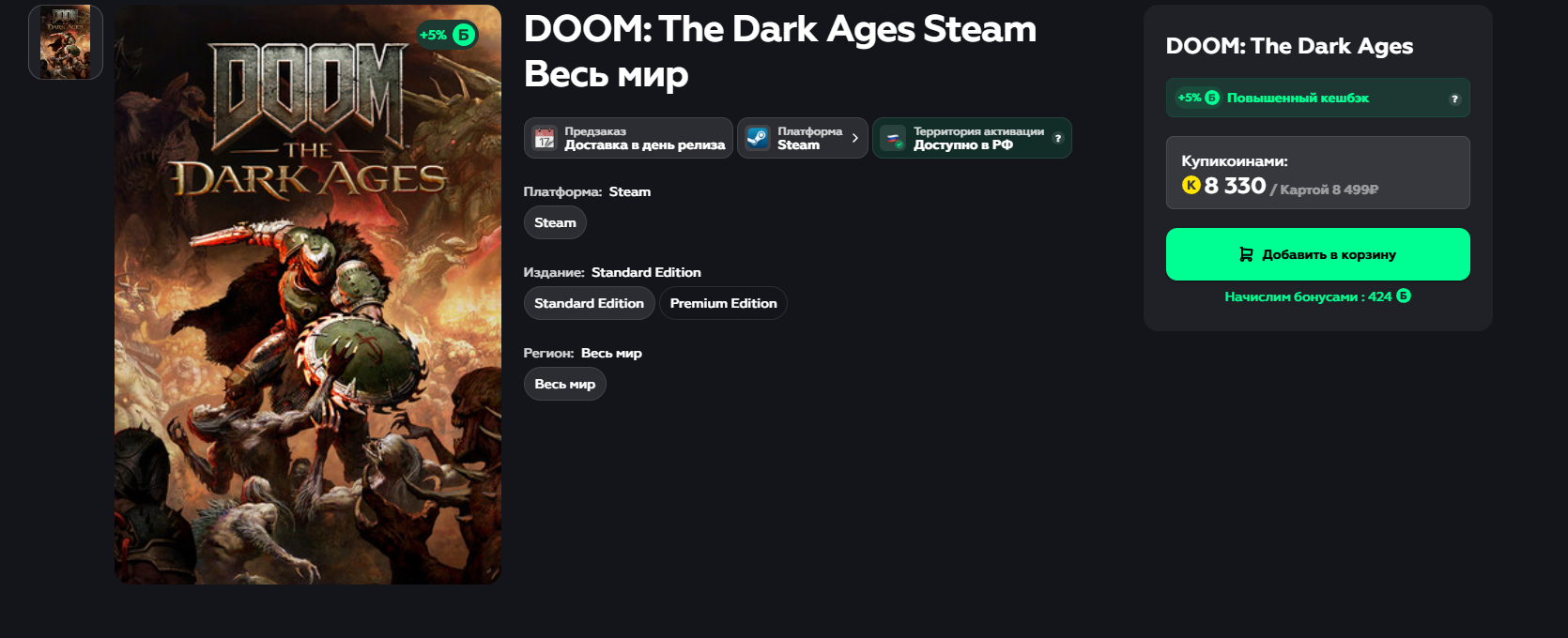Open the activation territory help question mark
Screen dimensions: 1568x638
[1058, 138]
